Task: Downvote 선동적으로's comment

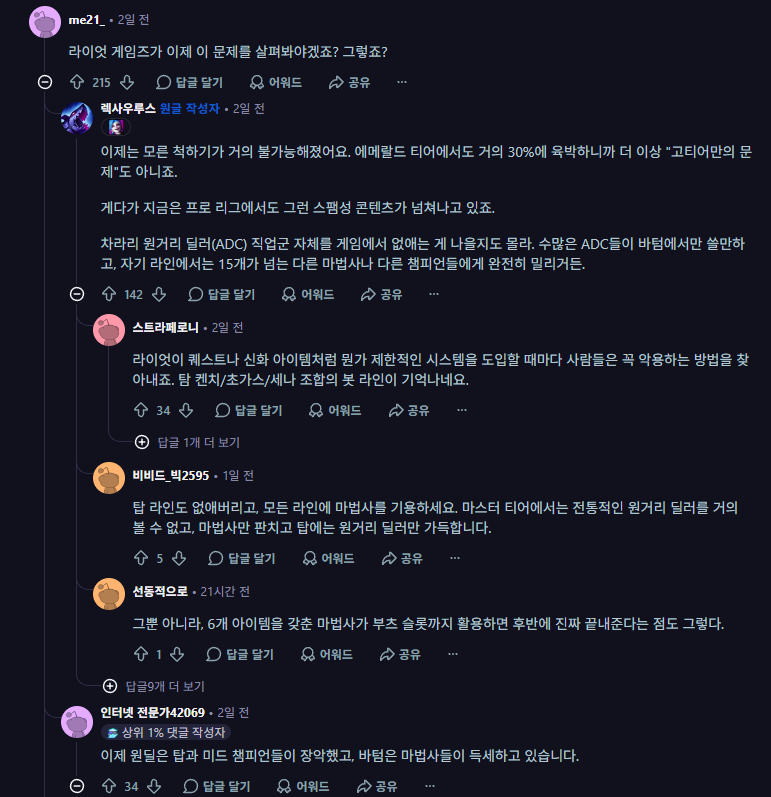Action: [177, 654]
